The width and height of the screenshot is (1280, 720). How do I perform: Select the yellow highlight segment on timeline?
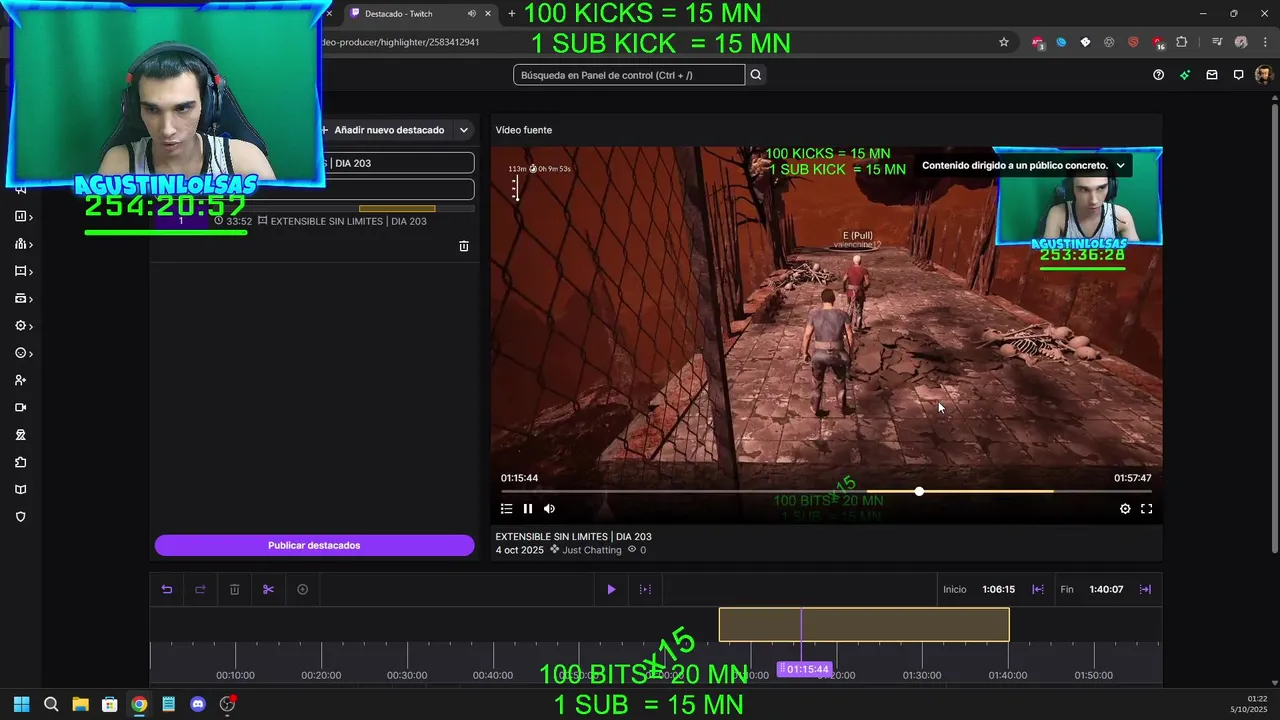pos(864,625)
